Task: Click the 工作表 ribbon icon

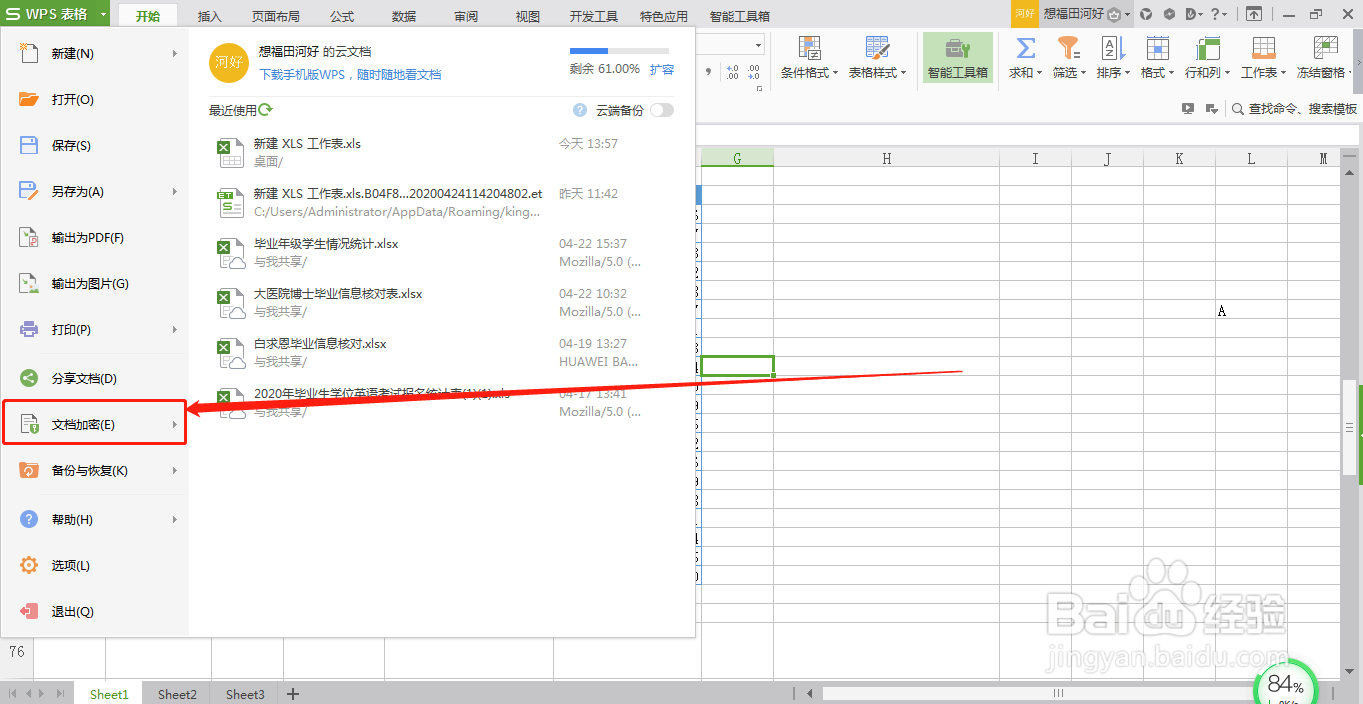Action: click(1263, 48)
